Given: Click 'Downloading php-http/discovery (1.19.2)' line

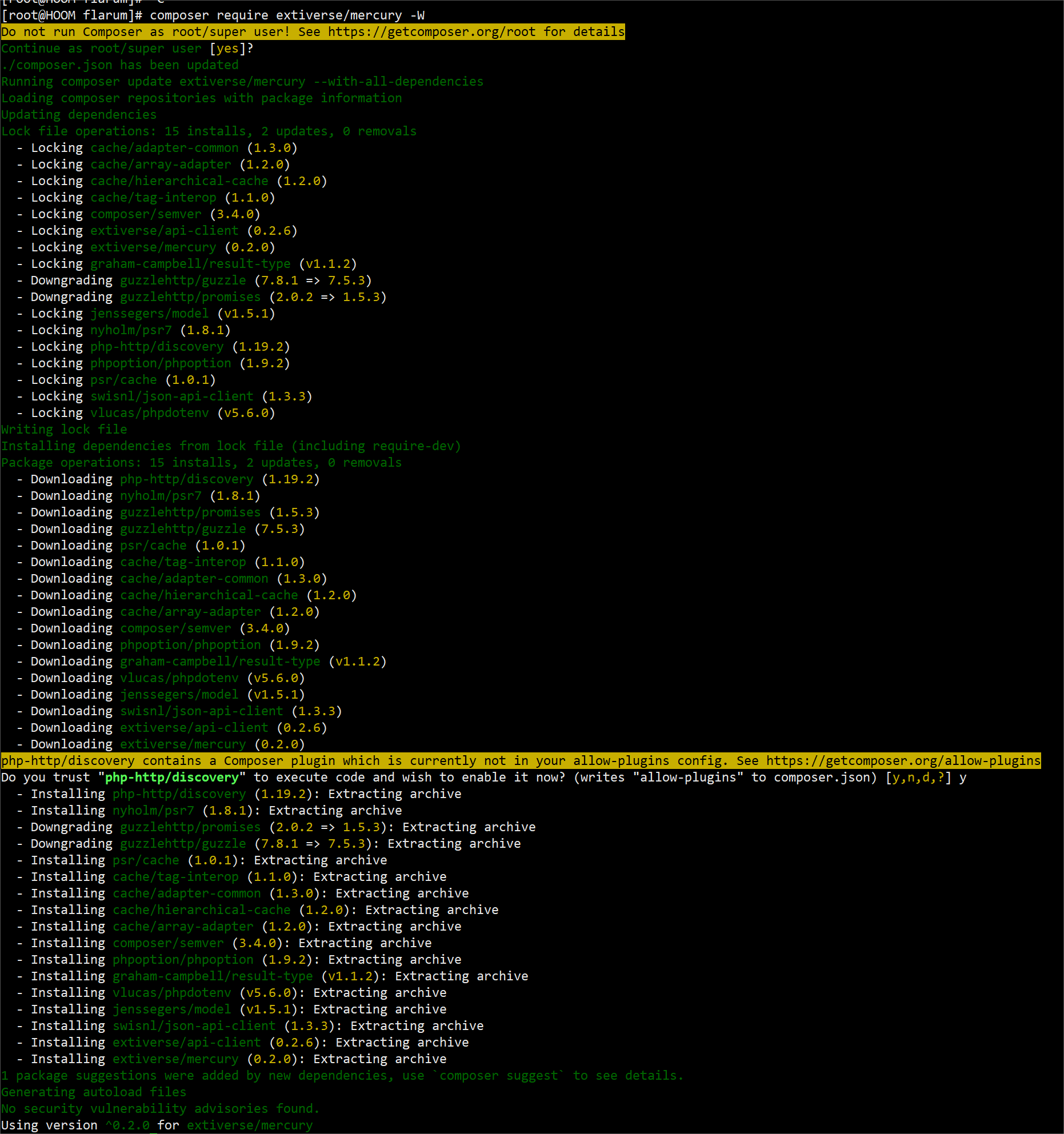Looking at the screenshot, I should 168,479.
